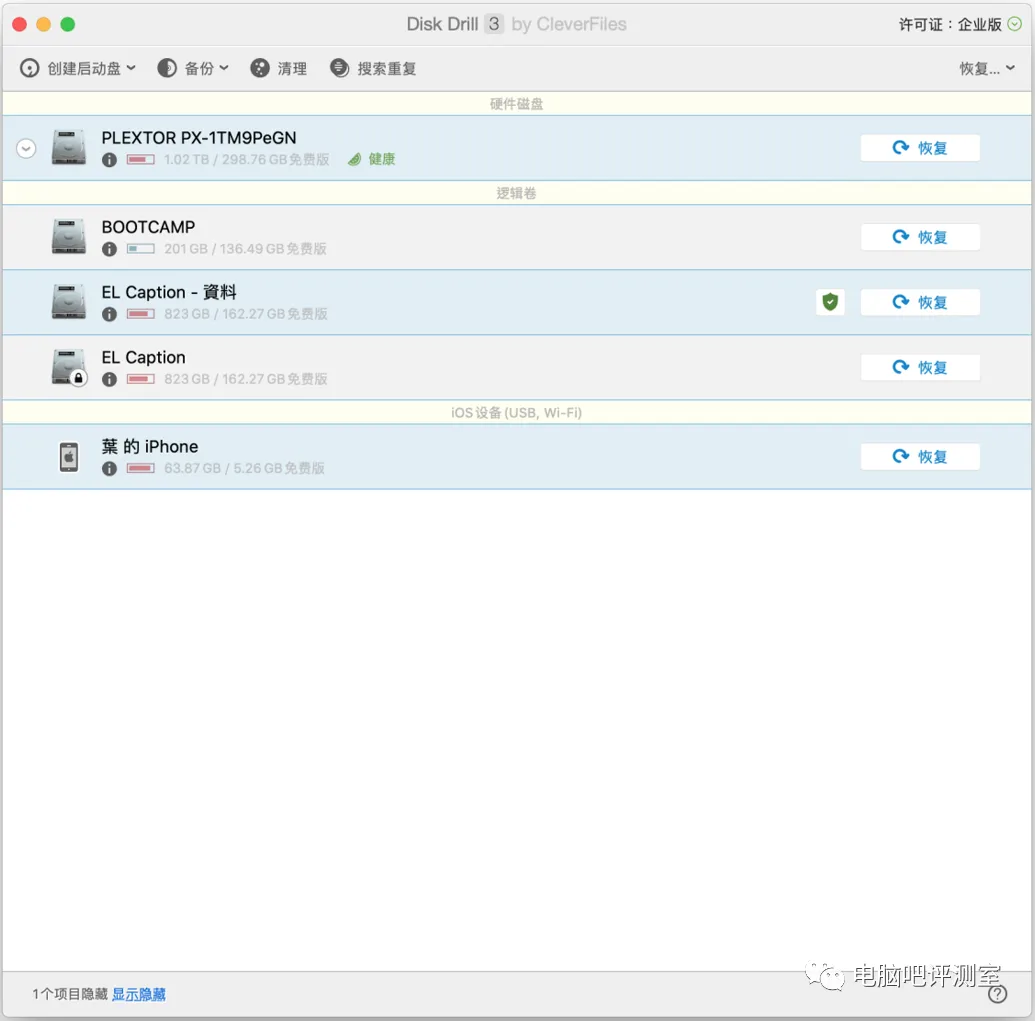Viewport: 1035px width, 1021px height.
Task: Show info for locked EL Caption volume
Action: pyautogui.click(x=110, y=379)
